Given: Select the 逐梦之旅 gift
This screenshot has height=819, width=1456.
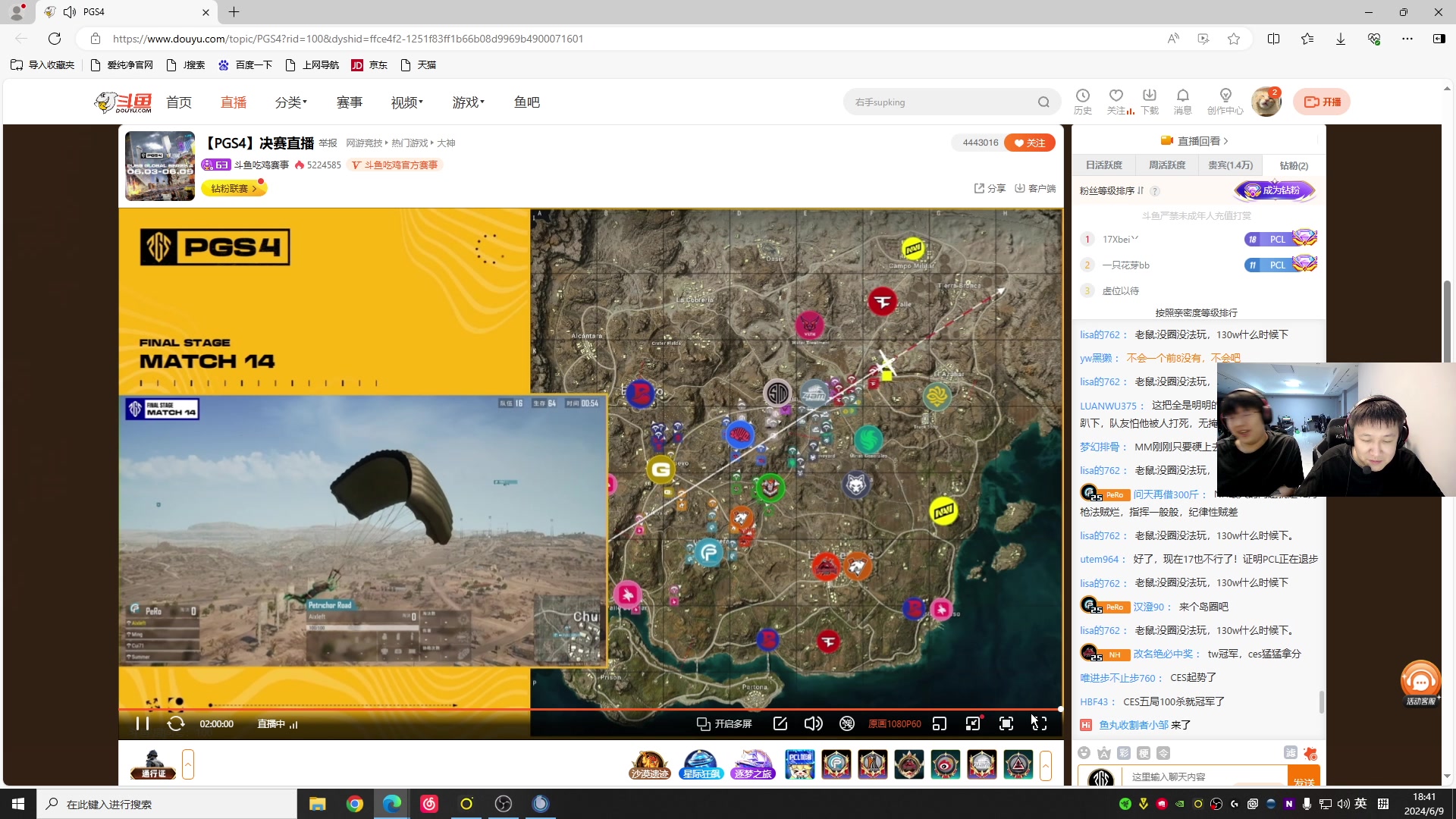Looking at the screenshot, I should (x=752, y=764).
